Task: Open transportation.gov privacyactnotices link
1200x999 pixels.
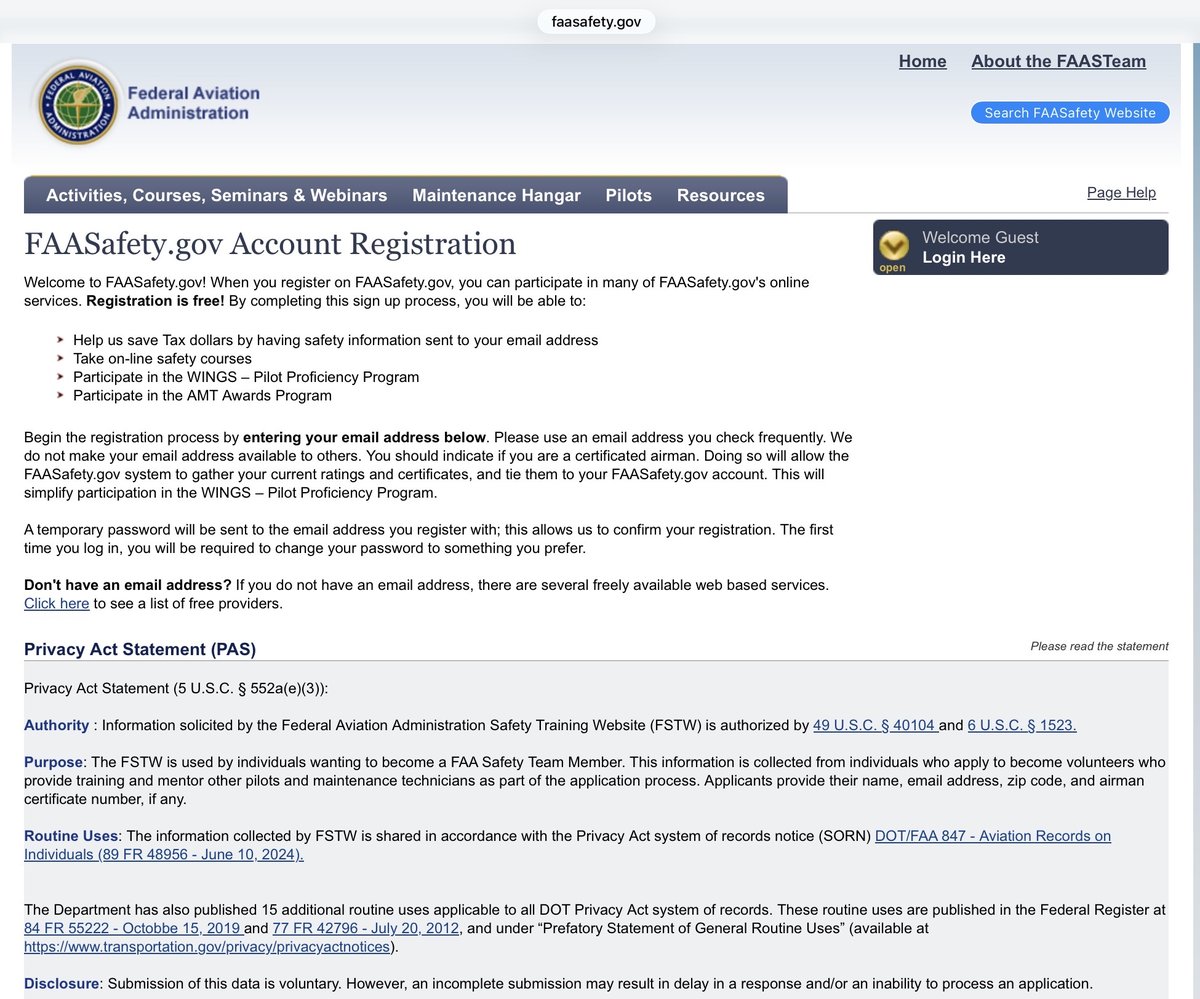Action: [207, 946]
